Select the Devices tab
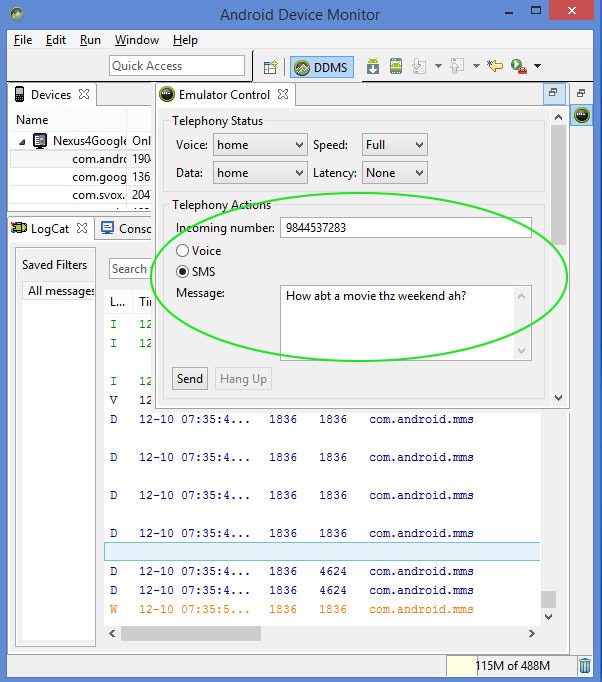This screenshot has width=602, height=682. [x=50, y=94]
